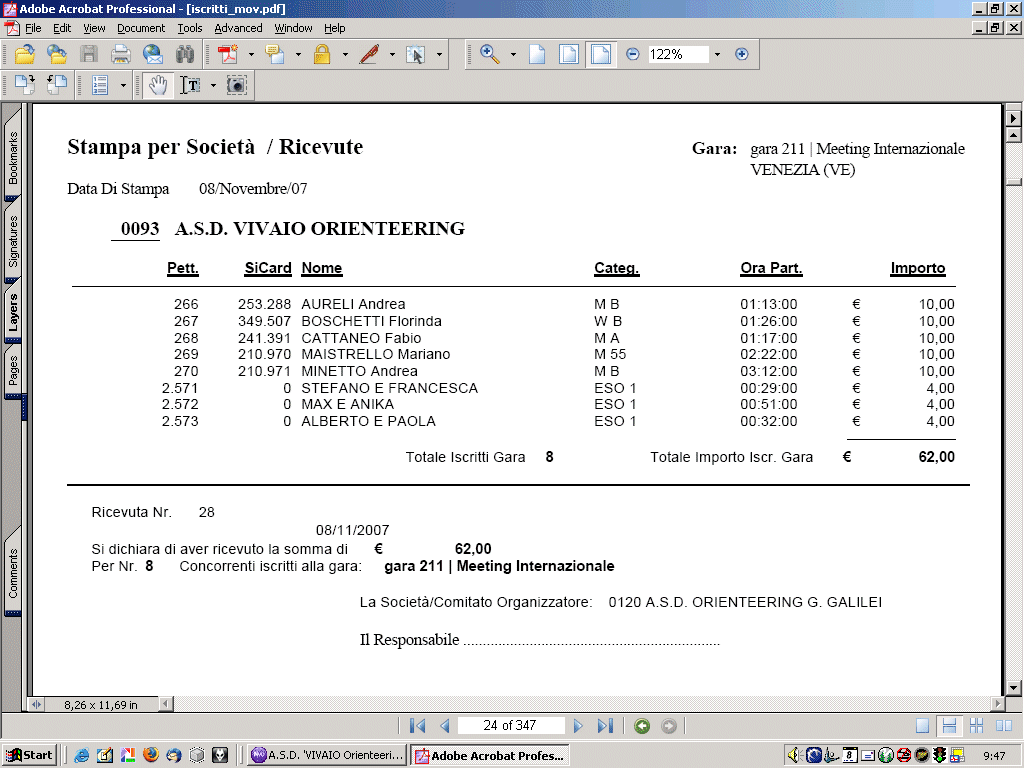Print the document using printer icon
The height and width of the screenshot is (768, 1024).
[121, 54]
